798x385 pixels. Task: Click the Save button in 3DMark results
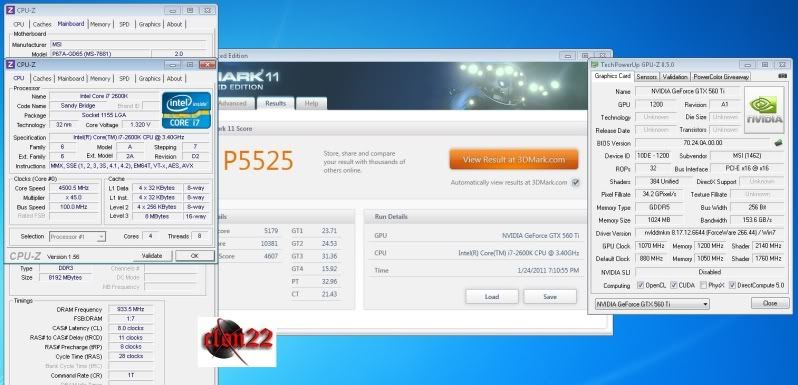coord(550,296)
